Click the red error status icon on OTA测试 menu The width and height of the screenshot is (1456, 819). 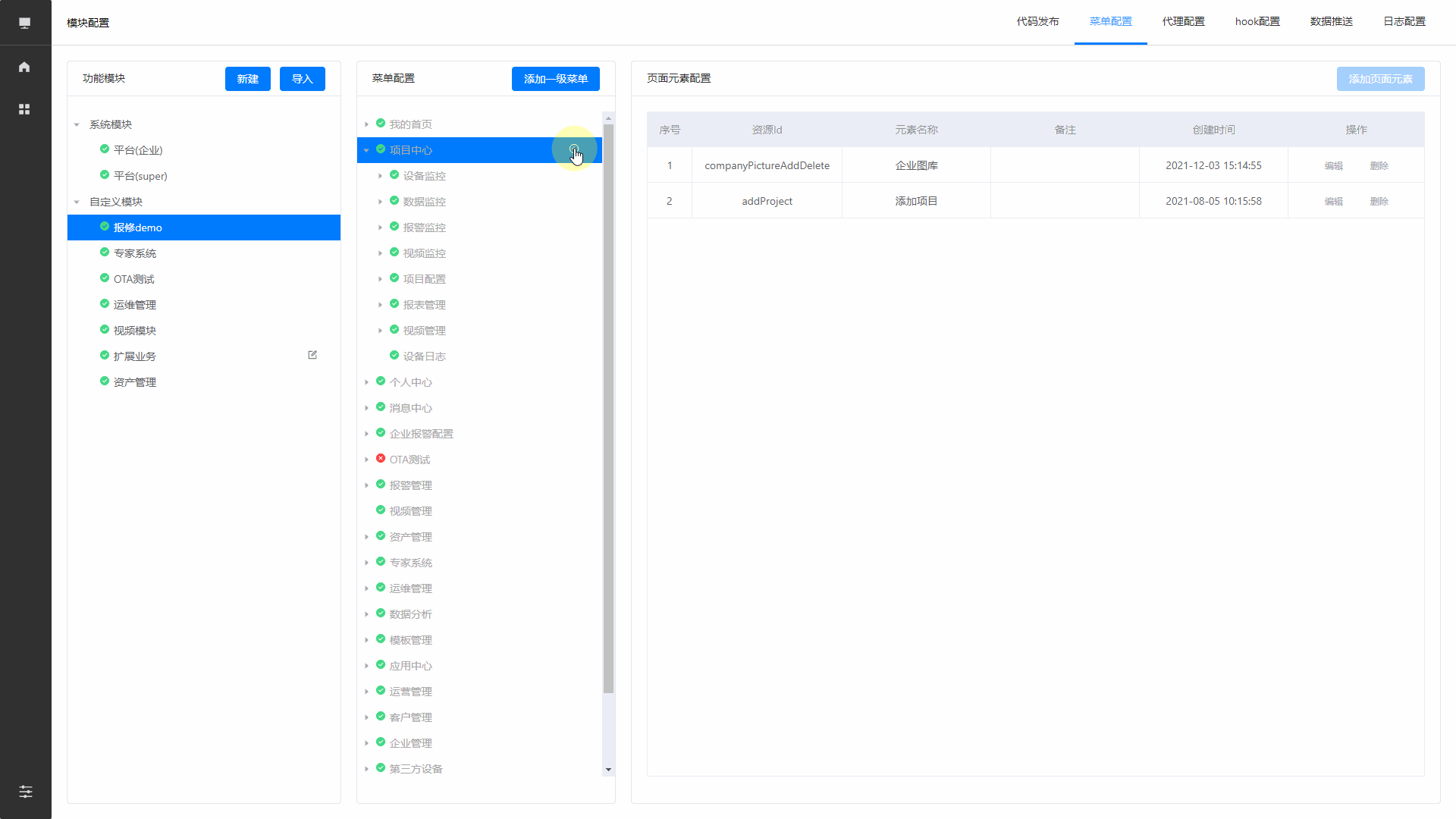(381, 459)
